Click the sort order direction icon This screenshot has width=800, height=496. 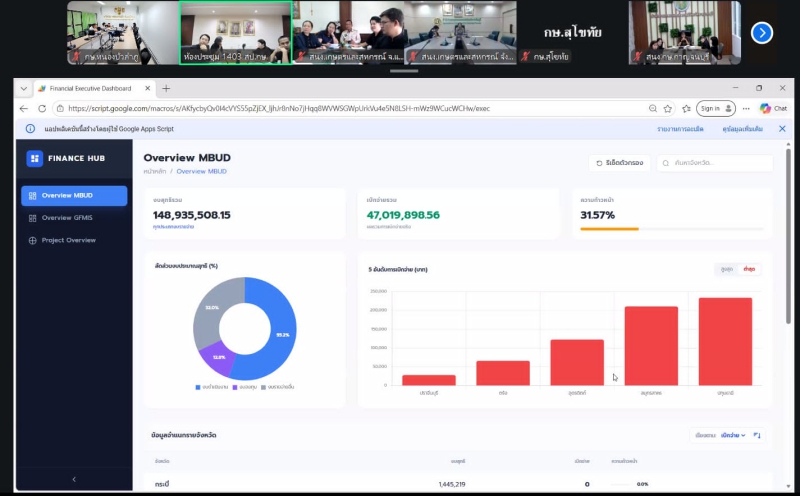757,435
